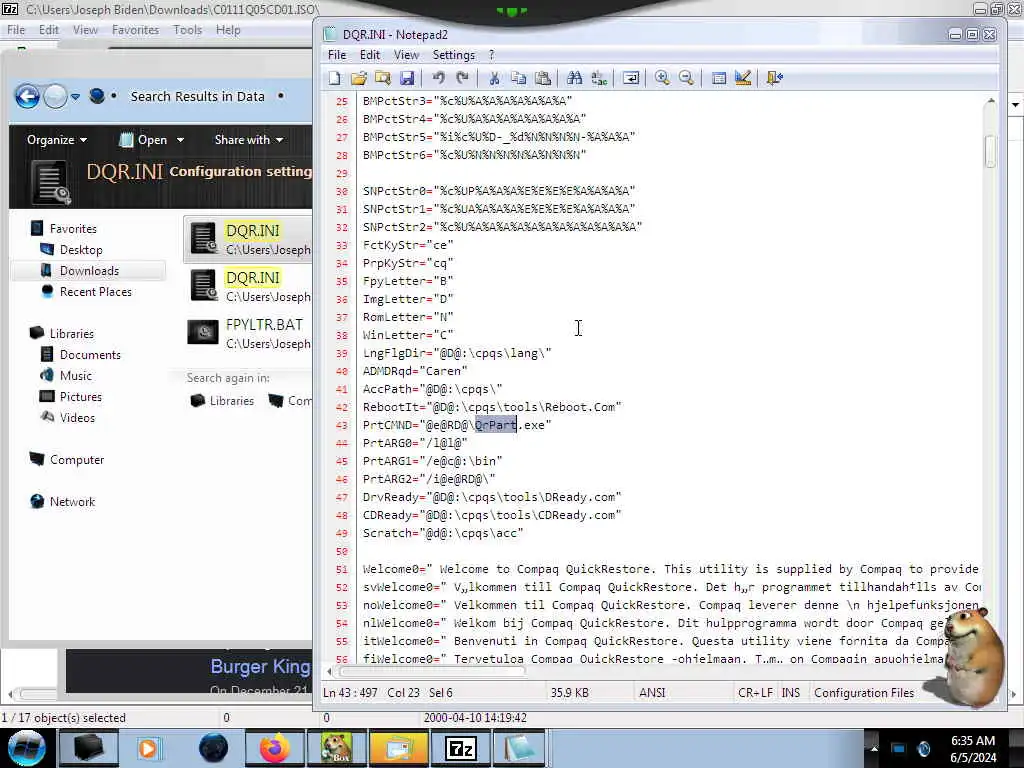Zoom in with the magnifier plus icon
This screenshot has width=1024, height=768.
click(x=662, y=78)
